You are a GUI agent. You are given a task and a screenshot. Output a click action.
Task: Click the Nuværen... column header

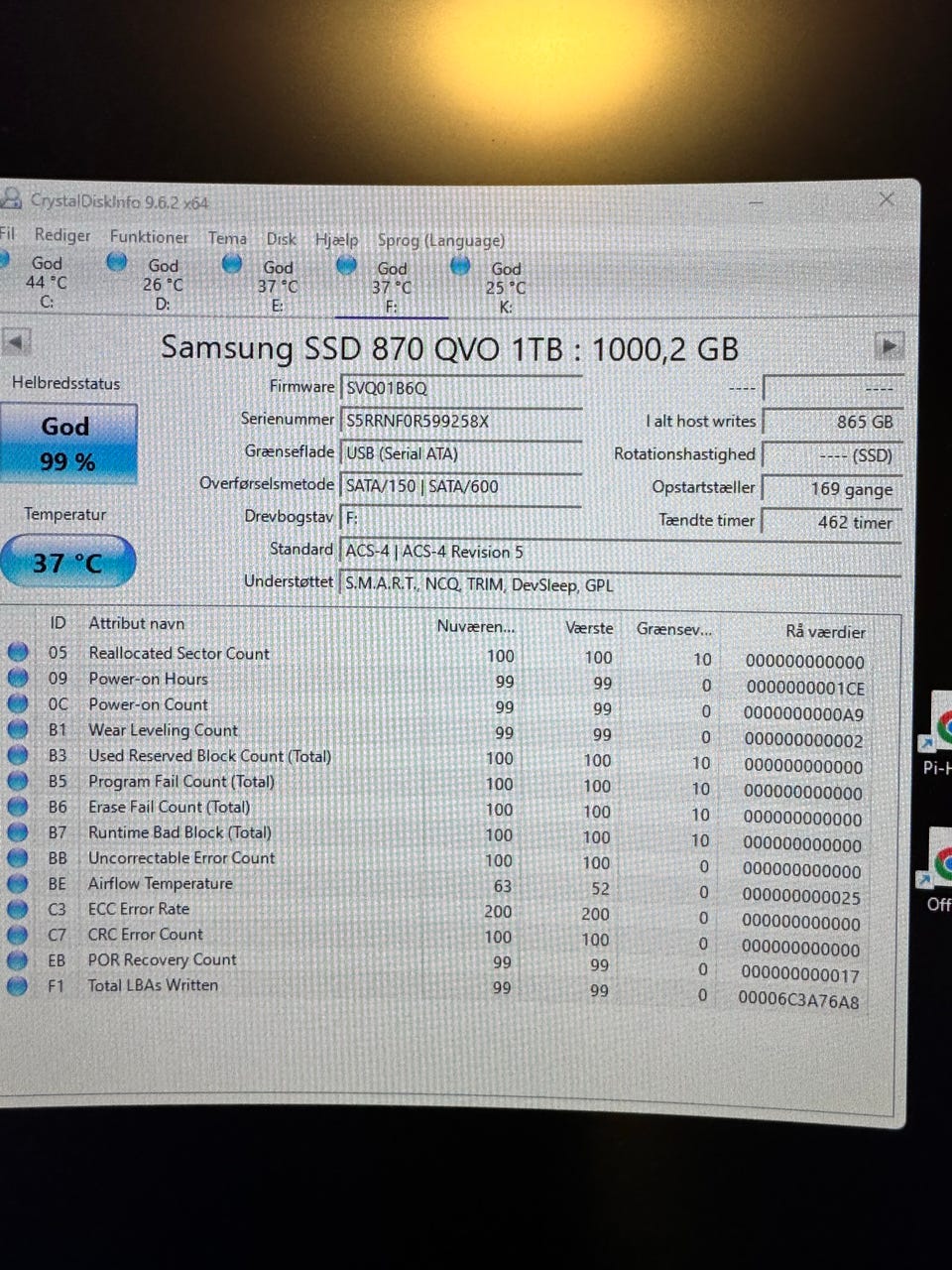click(476, 626)
